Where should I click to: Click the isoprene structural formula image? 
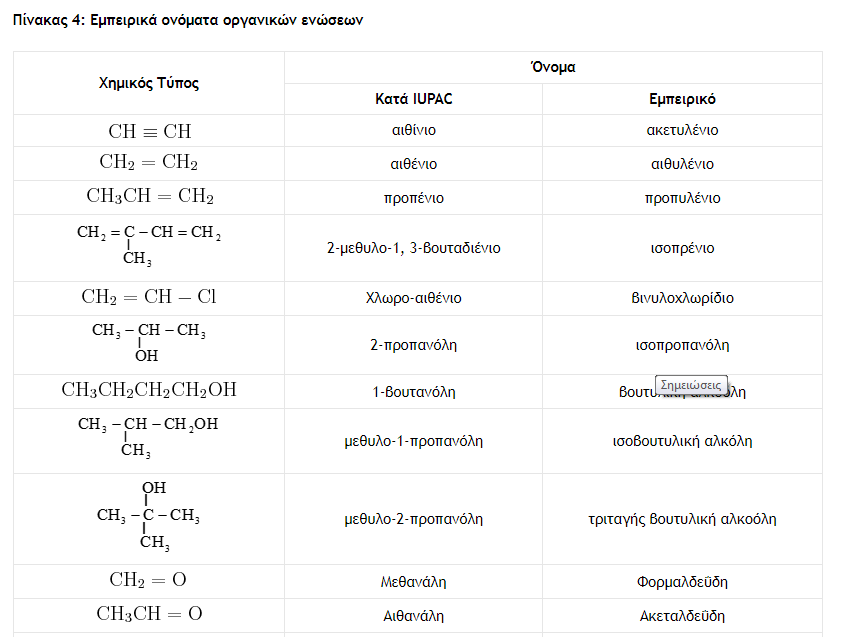coord(149,246)
